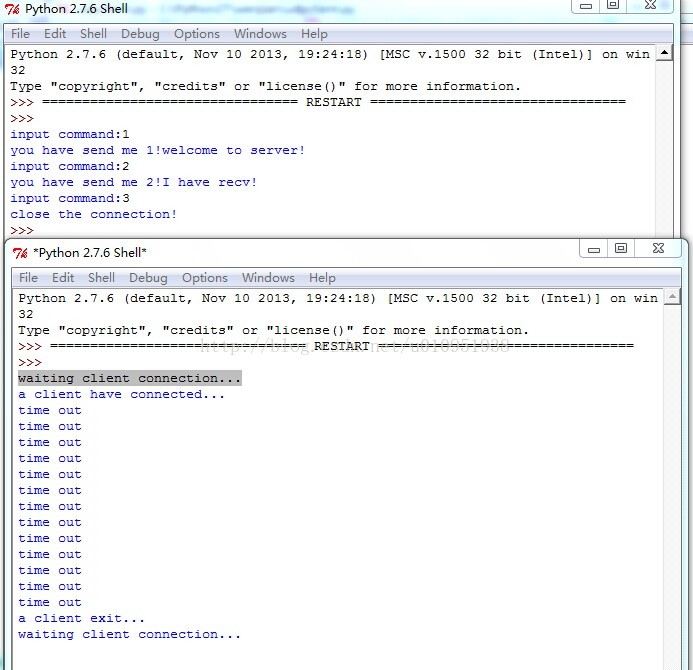Open File menu in top Python Shell window

point(20,34)
